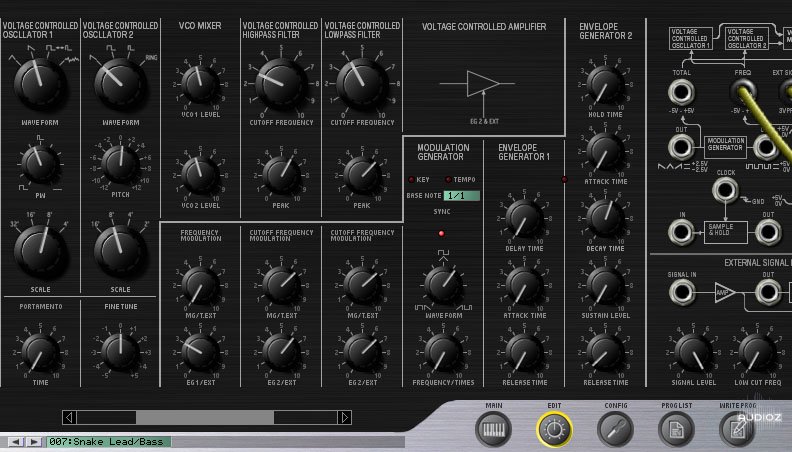Click Envelope Generator 2 ATTACK TIME knob
Image resolution: width=792 pixels, height=452 pixels.
[605, 152]
